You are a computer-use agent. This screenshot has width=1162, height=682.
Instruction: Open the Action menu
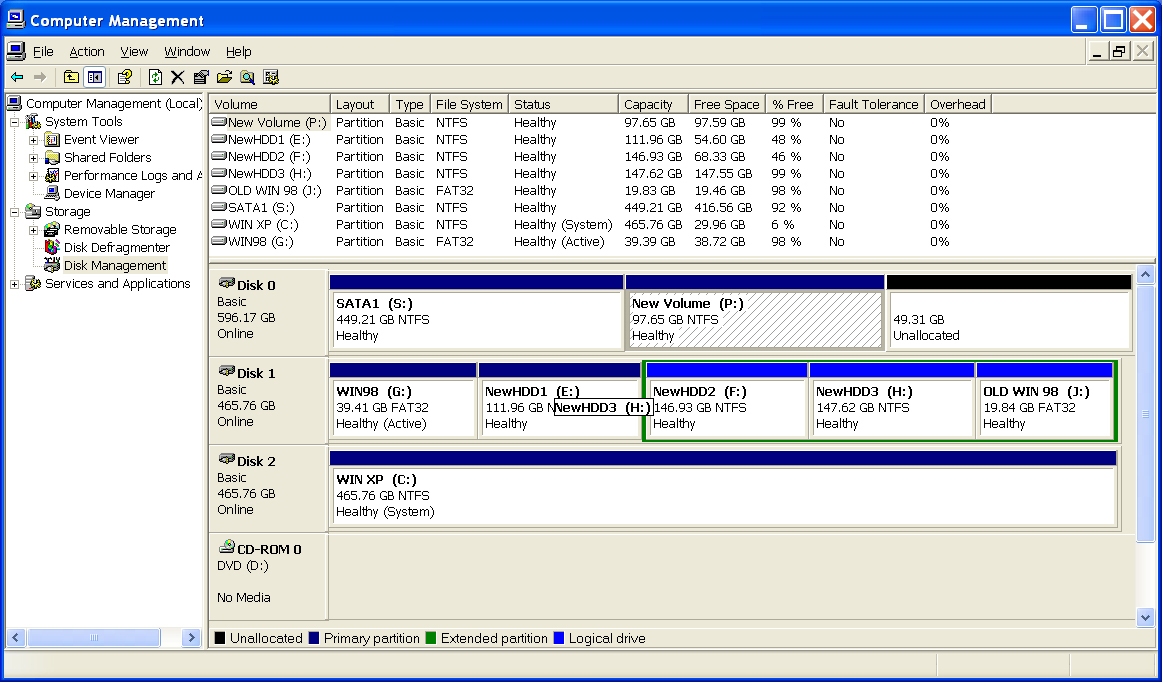[86, 52]
